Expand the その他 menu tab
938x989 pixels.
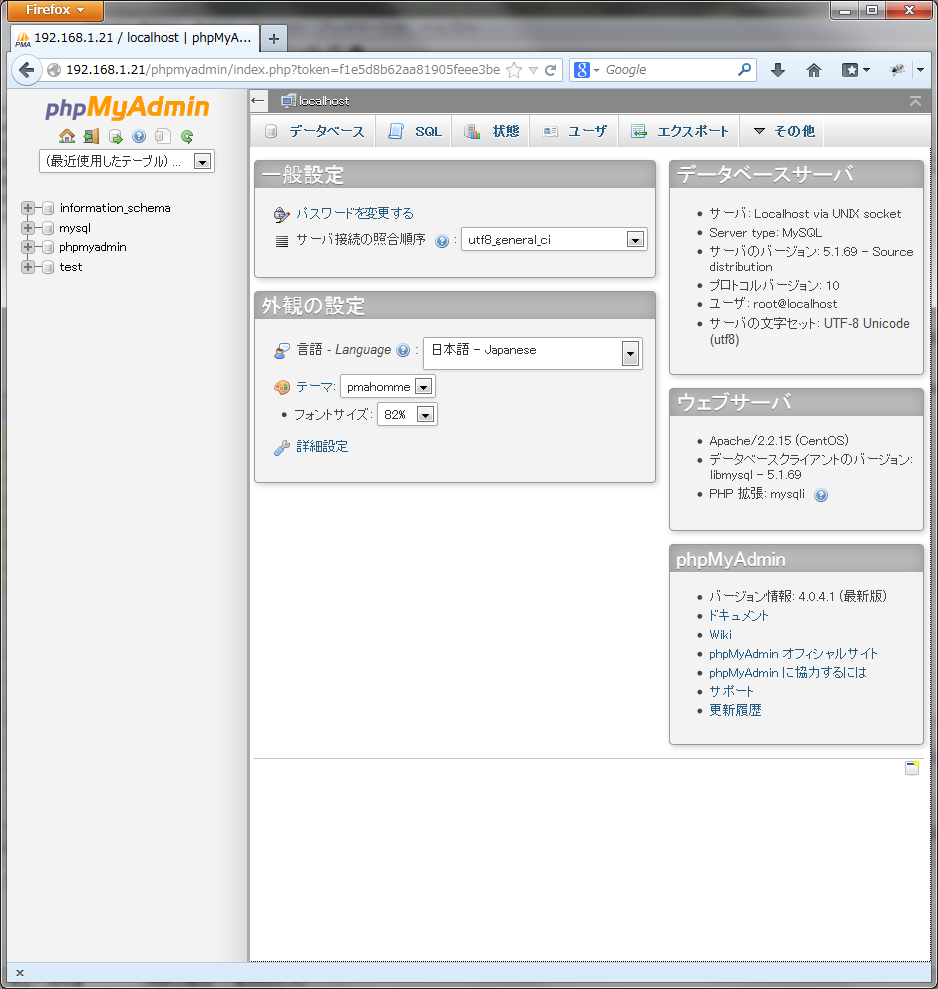pos(784,131)
